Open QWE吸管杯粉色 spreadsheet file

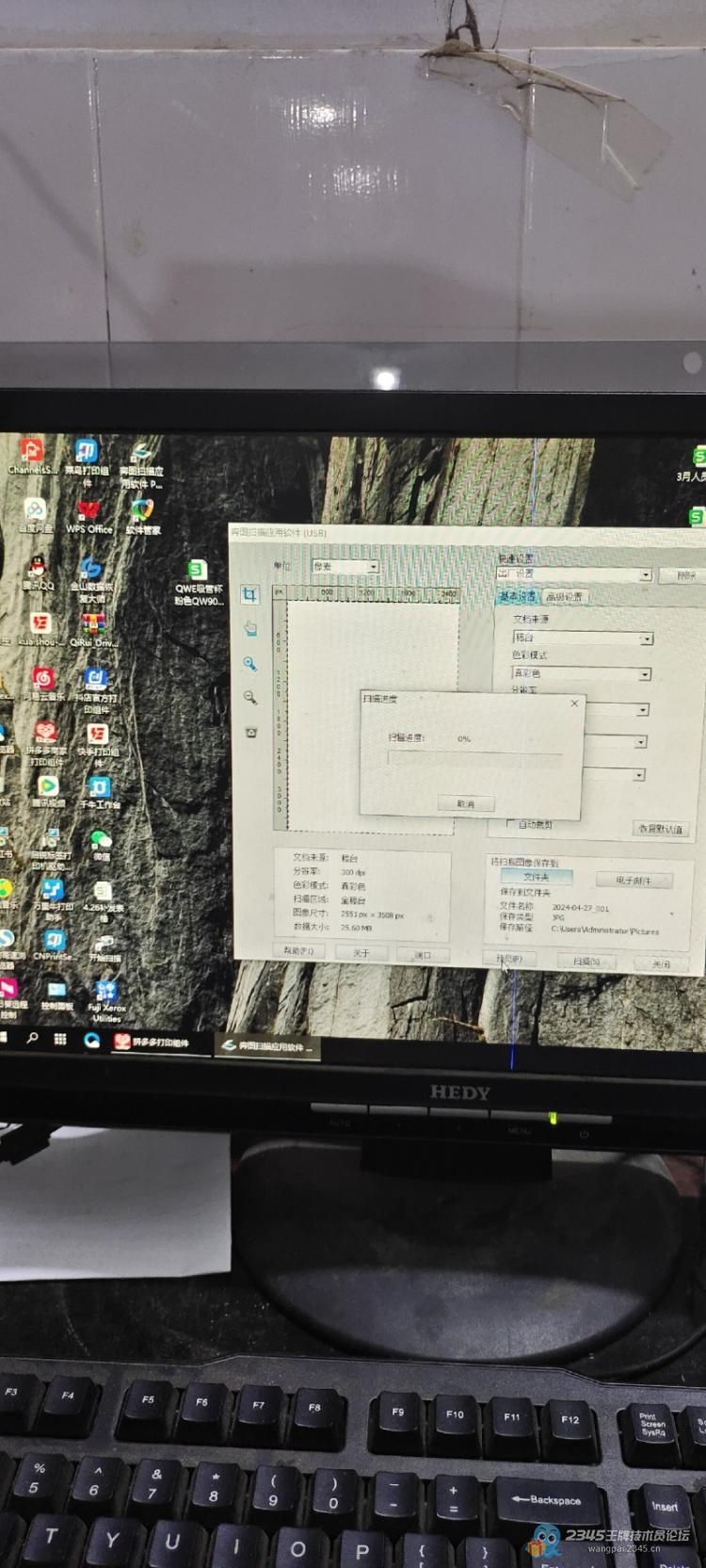[198, 582]
